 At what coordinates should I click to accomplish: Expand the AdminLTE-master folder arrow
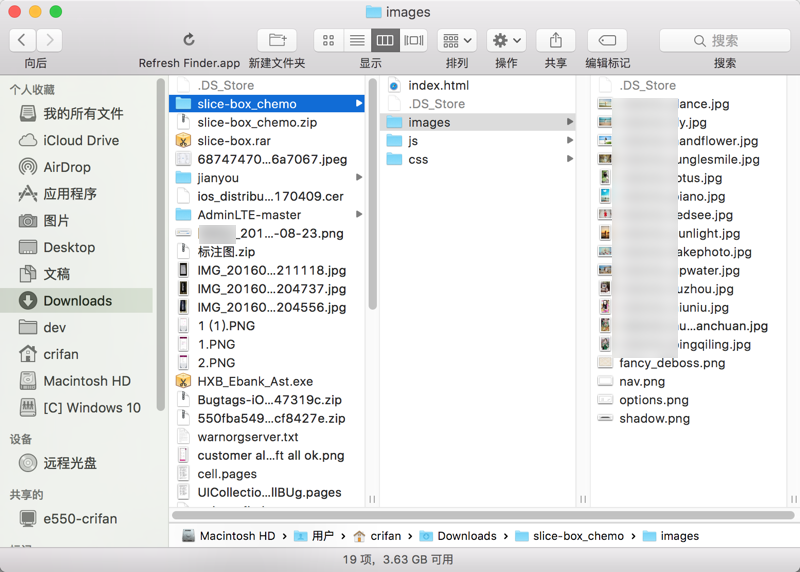pos(359,215)
